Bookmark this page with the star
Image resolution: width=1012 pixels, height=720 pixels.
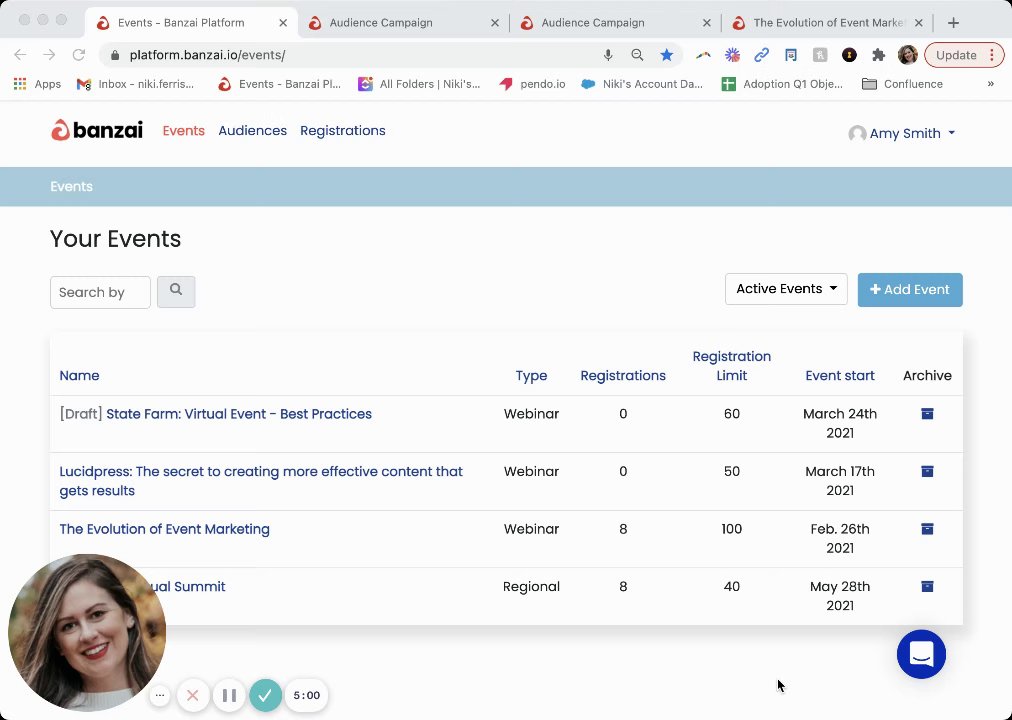click(667, 55)
